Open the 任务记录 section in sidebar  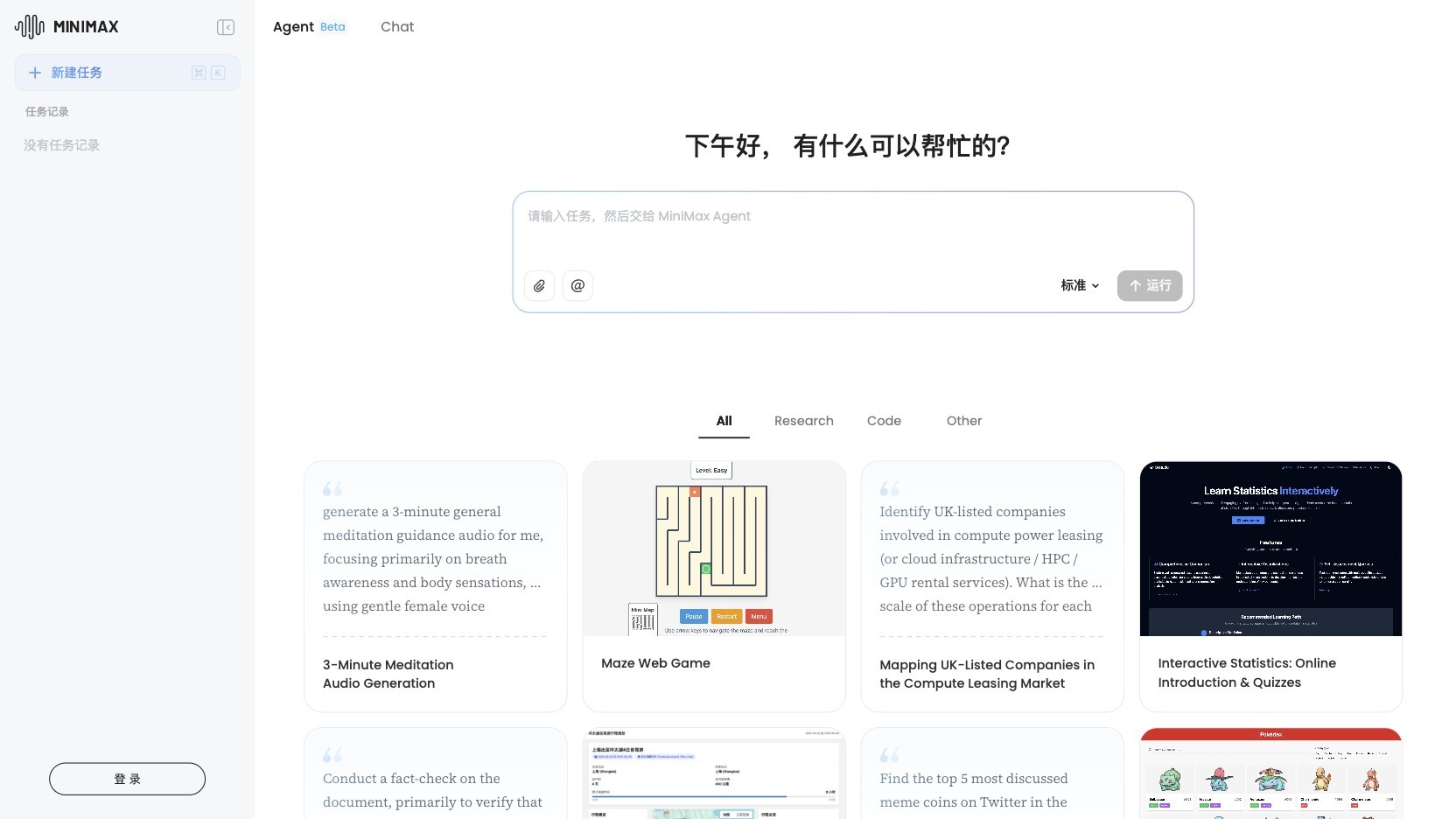click(46, 111)
